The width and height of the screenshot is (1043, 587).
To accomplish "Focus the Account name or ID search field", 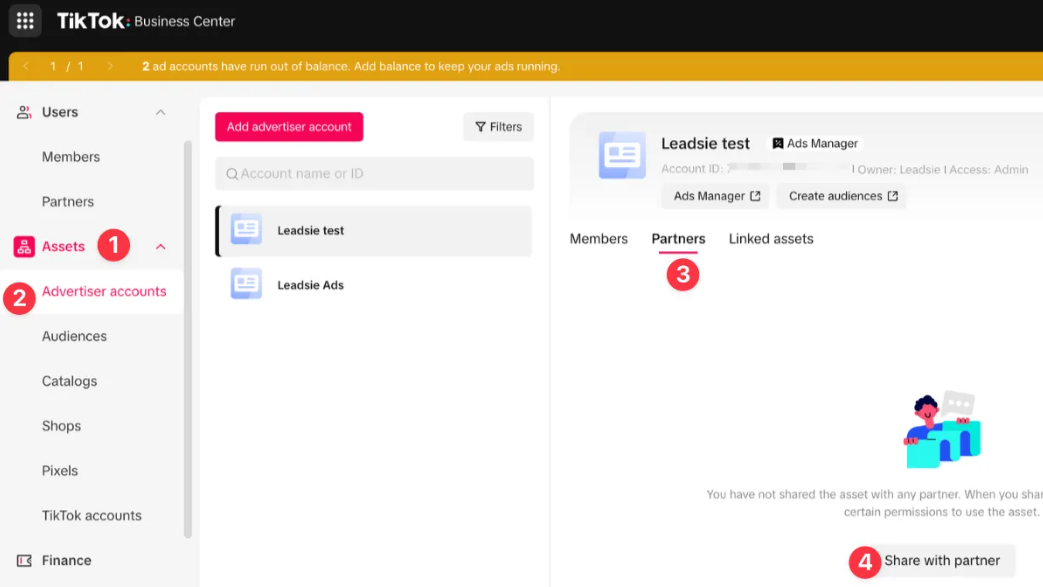I will 374,174.
